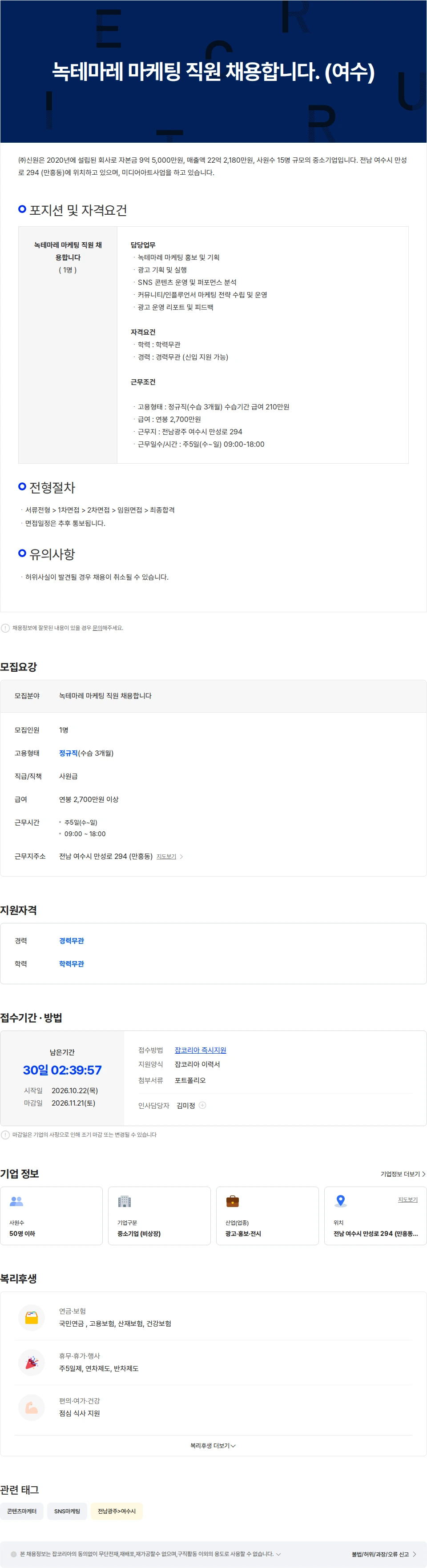The image size is (427, 1568).
Task: Click the 휴무·휴가·행사 party icon
Action: point(32,1362)
